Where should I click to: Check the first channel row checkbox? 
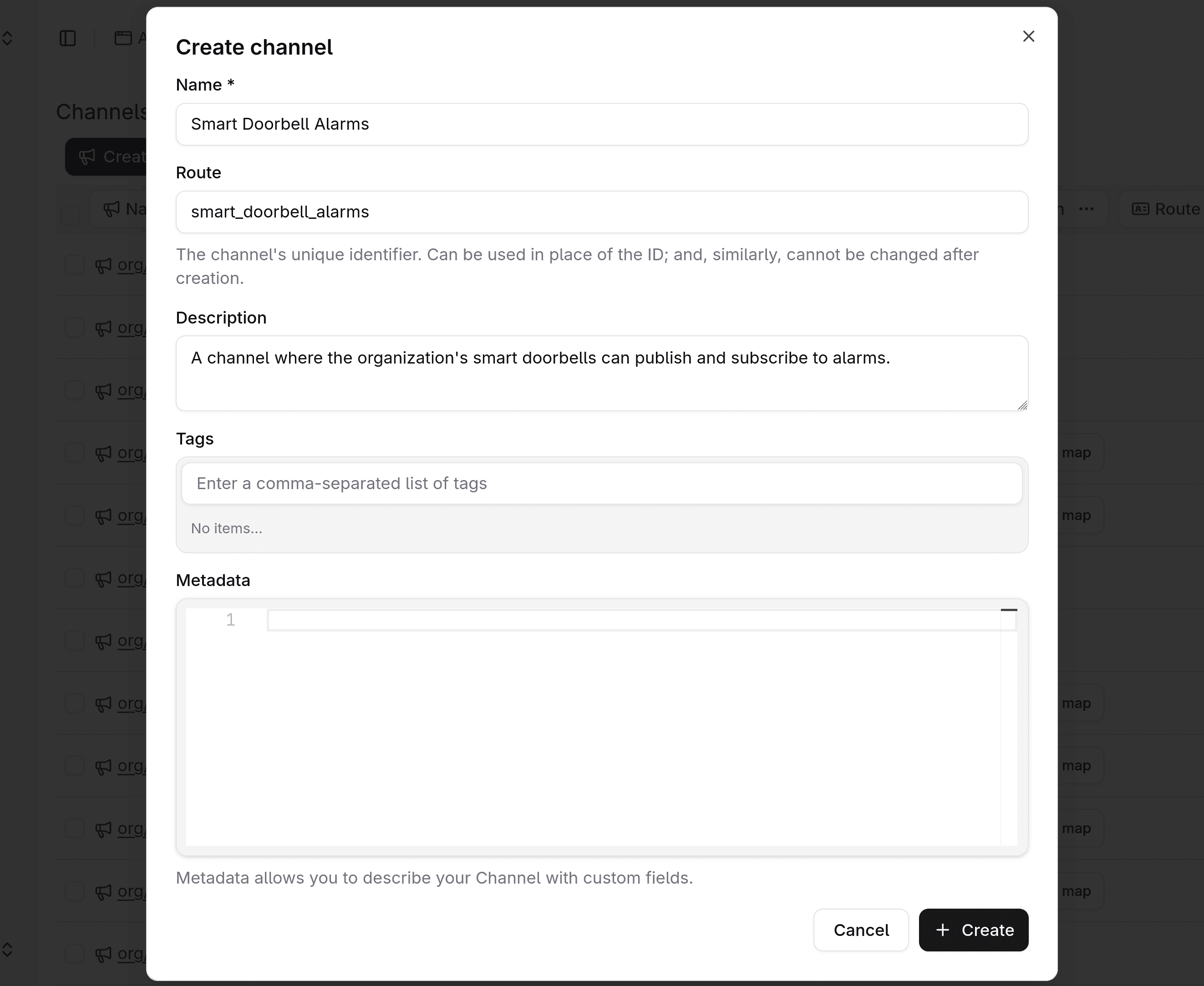[75, 265]
